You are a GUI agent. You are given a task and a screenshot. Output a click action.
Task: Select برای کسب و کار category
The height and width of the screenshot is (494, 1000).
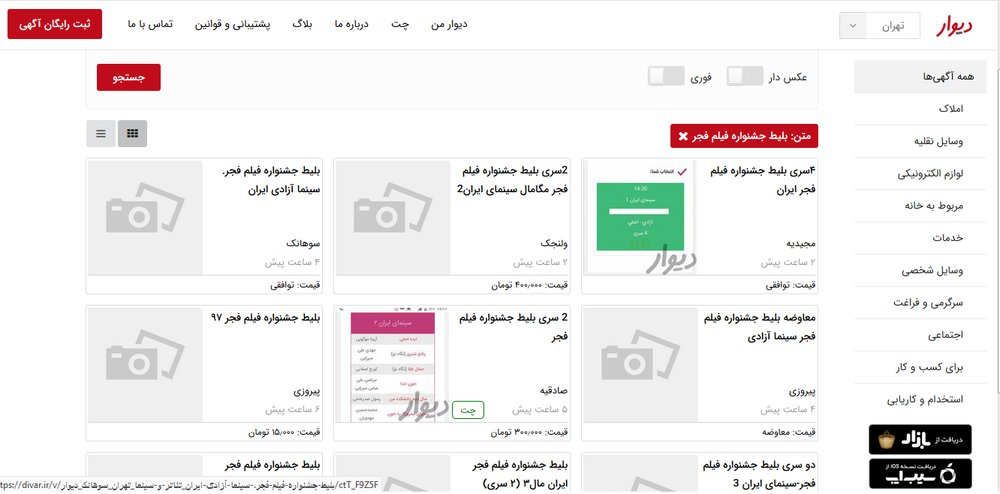click(920, 368)
